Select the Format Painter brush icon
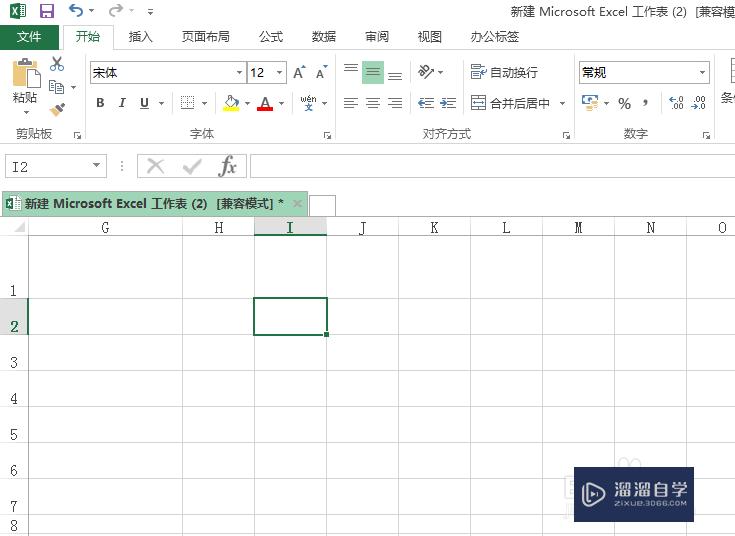Viewport: 735px width, 536px height. pos(57,110)
